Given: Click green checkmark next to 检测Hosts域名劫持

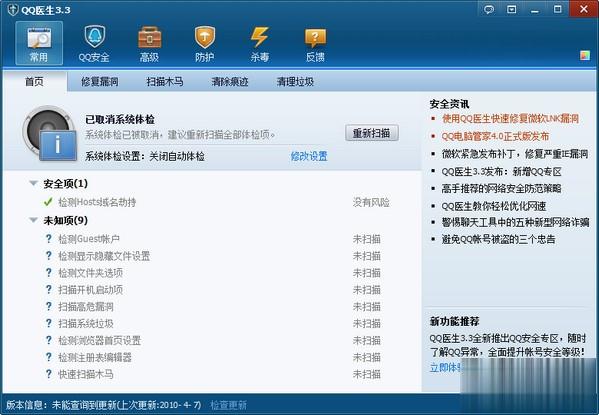Looking at the screenshot, I should (x=48, y=202).
